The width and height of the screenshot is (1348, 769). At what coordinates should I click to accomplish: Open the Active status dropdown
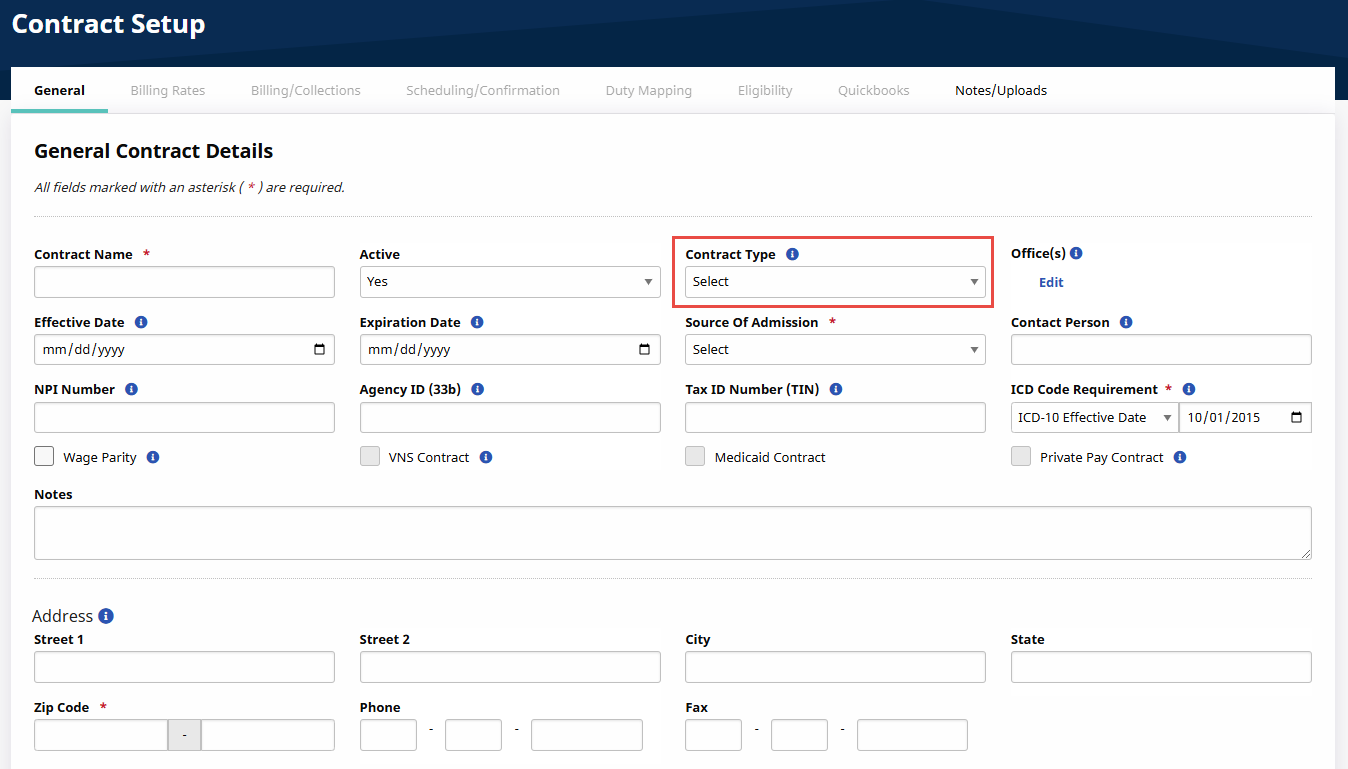[x=509, y=282]
